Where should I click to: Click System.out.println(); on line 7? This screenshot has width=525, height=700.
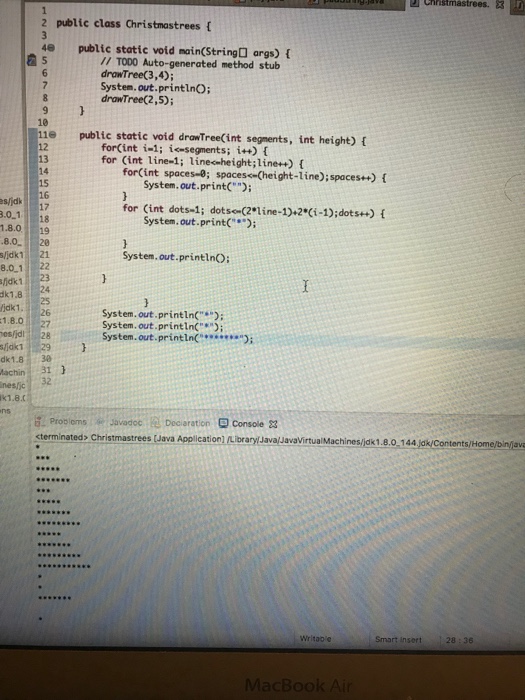point(155,87)
